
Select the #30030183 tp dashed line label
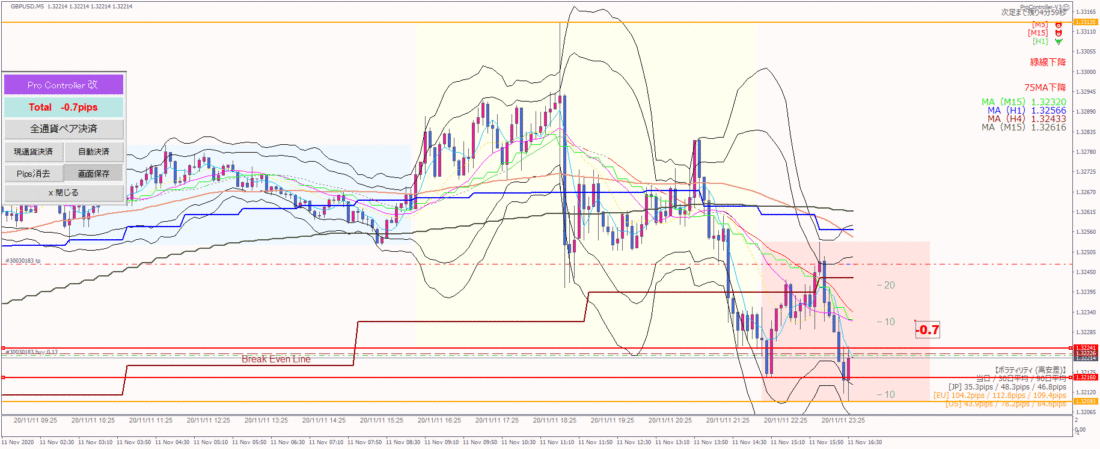(22, 260)
